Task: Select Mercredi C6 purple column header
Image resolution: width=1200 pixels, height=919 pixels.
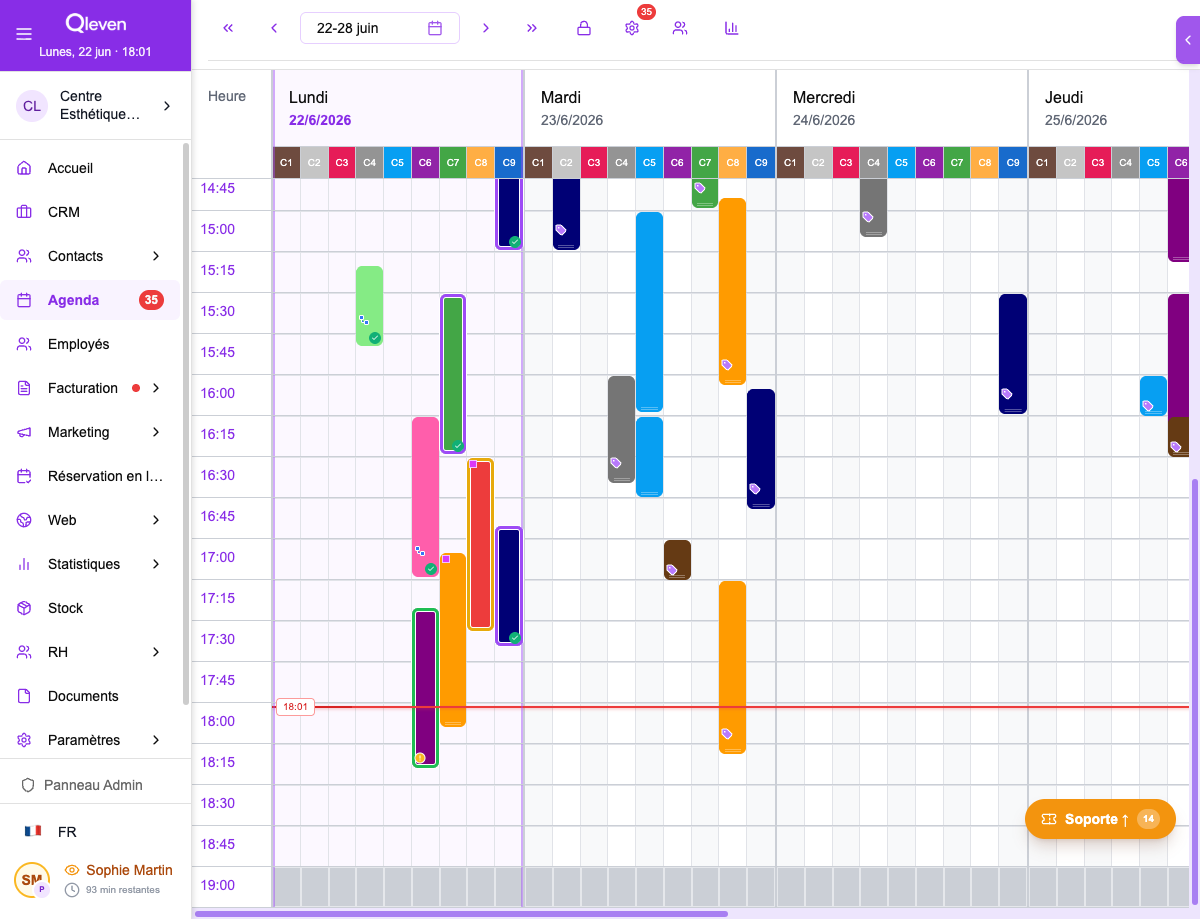Action: pos(929,162)
